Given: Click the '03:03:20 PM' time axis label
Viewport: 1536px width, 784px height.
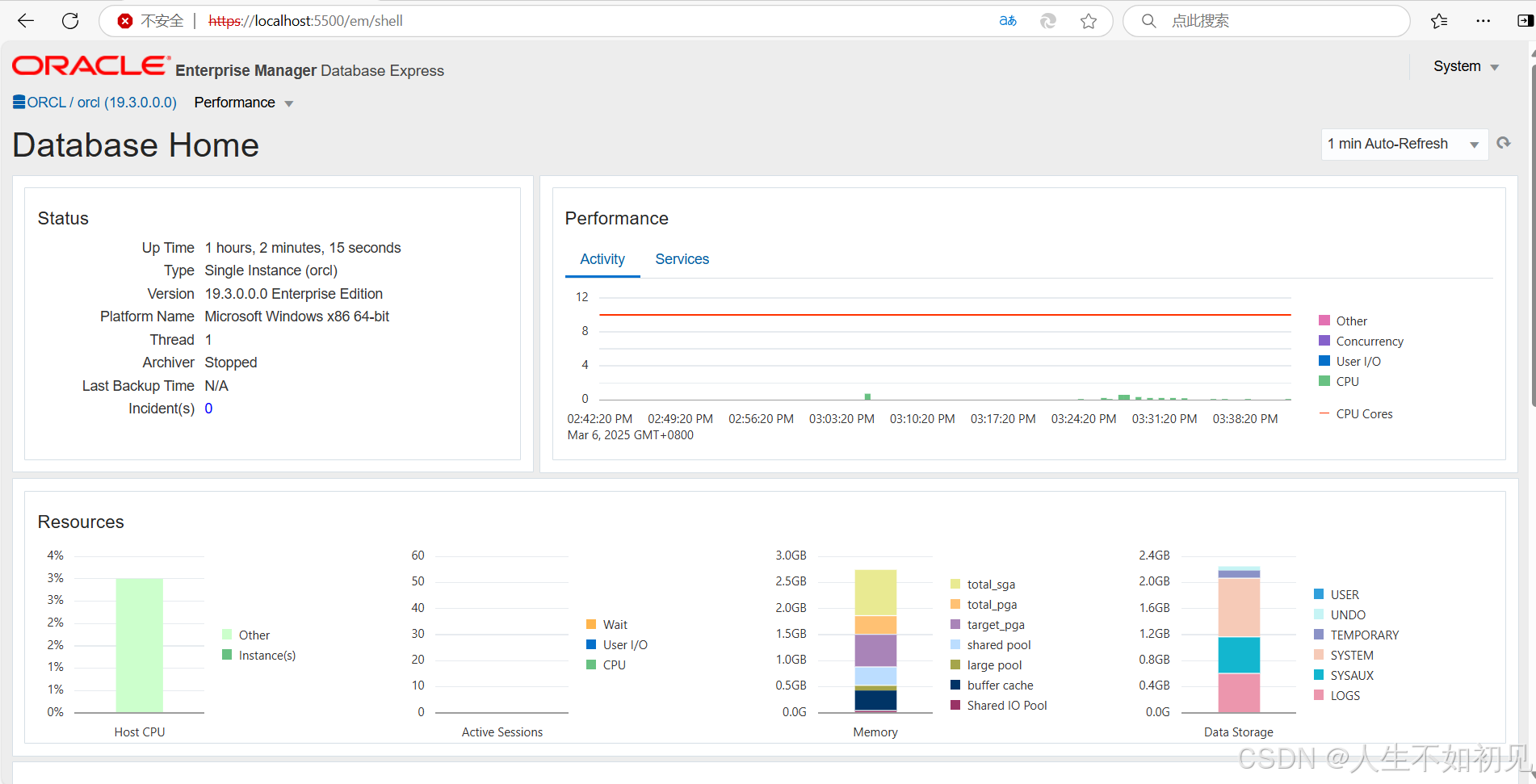Looking at the screenshot, I should click(x=842, y=419).
